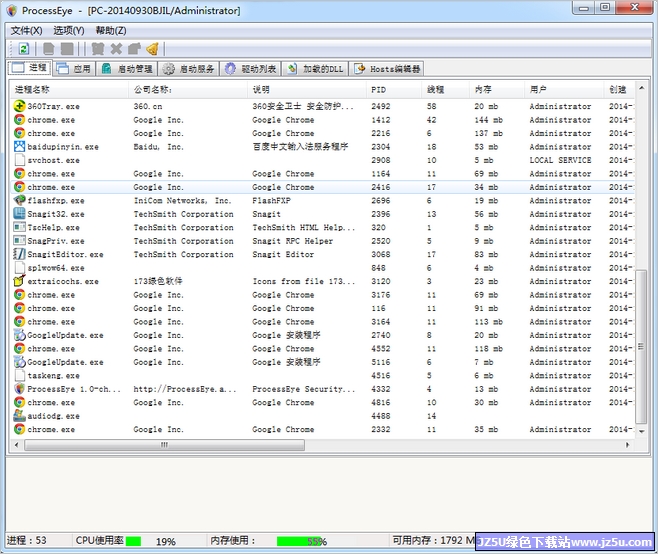
Task: Select the Snagit32.exe process name
Action: click(x=56, y=214)
